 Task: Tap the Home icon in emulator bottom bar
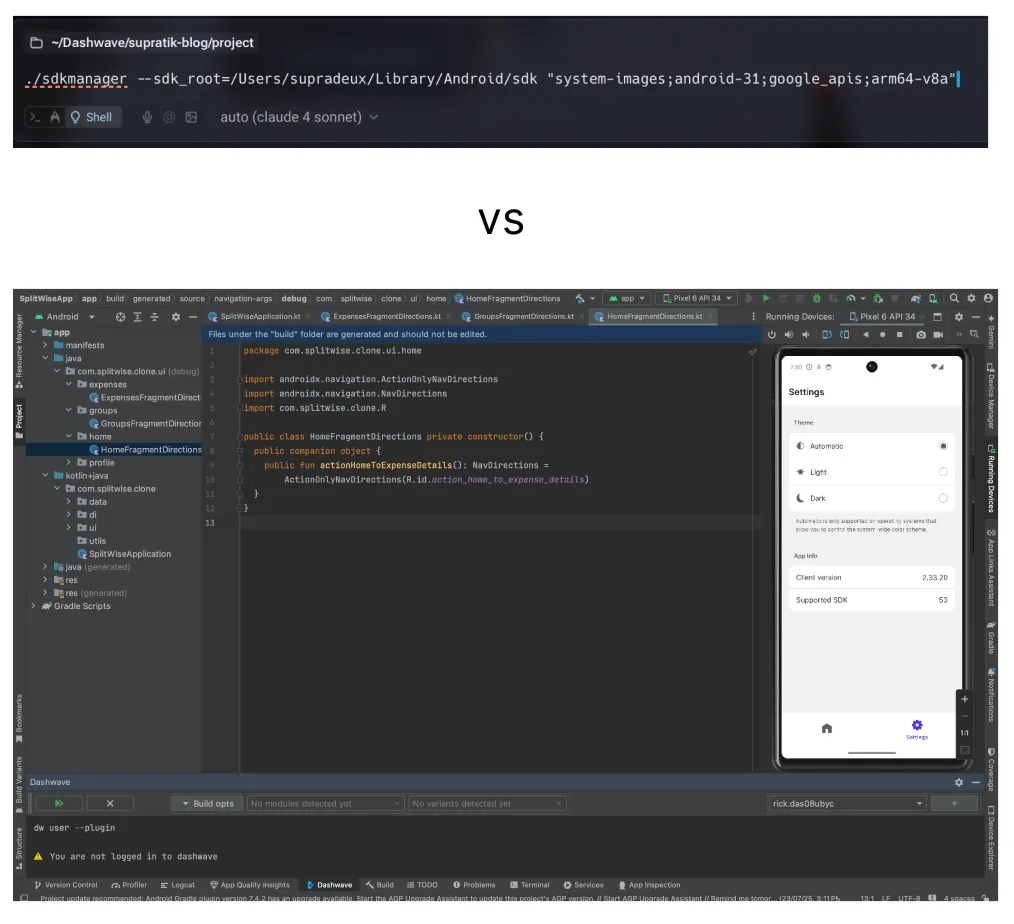click(826, 729)
